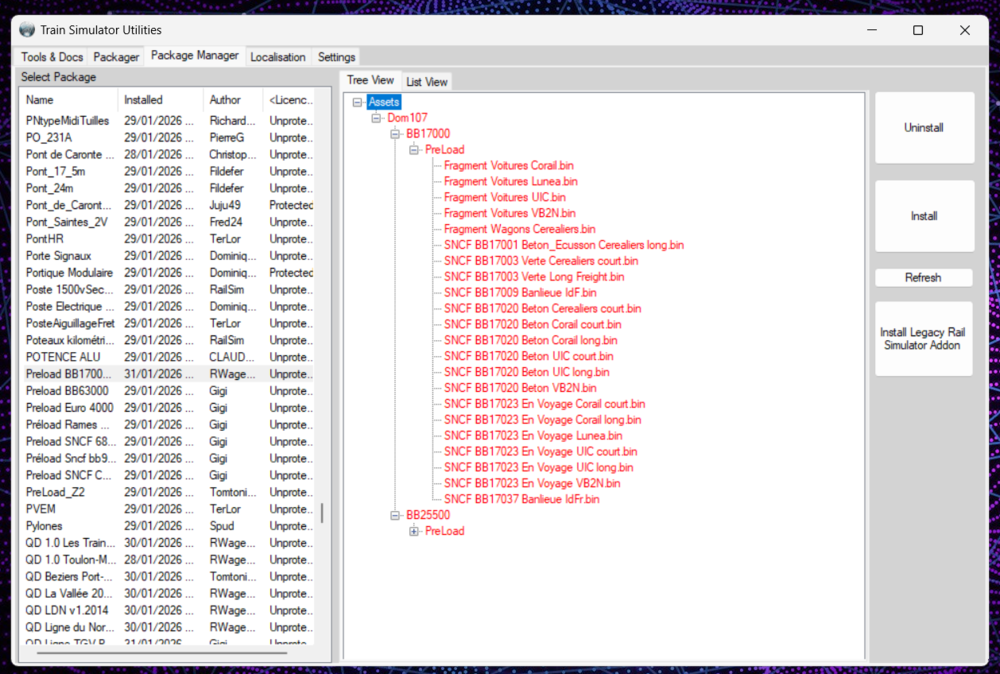Click the Uninstall button
This screenshot has width=1000, height=674.
tap(923, 128)
